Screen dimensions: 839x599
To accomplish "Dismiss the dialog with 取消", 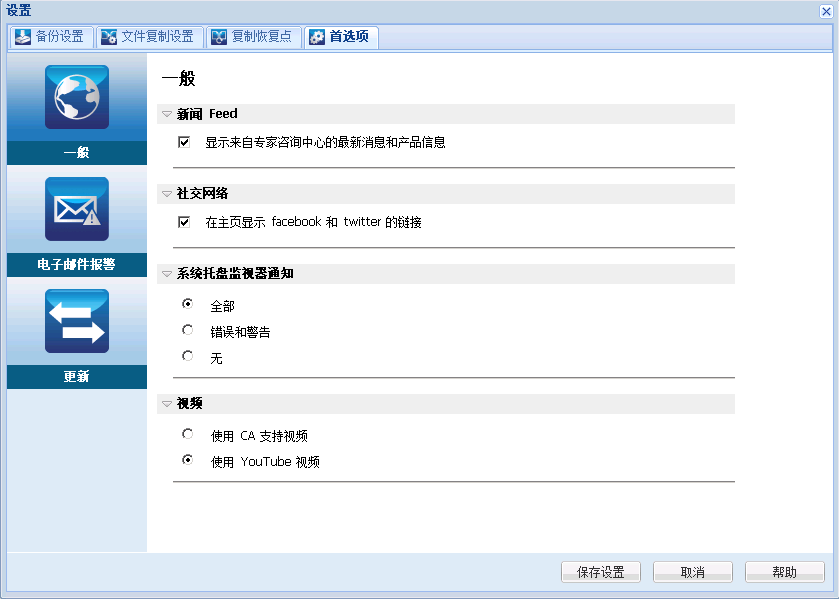I will 692,571.
